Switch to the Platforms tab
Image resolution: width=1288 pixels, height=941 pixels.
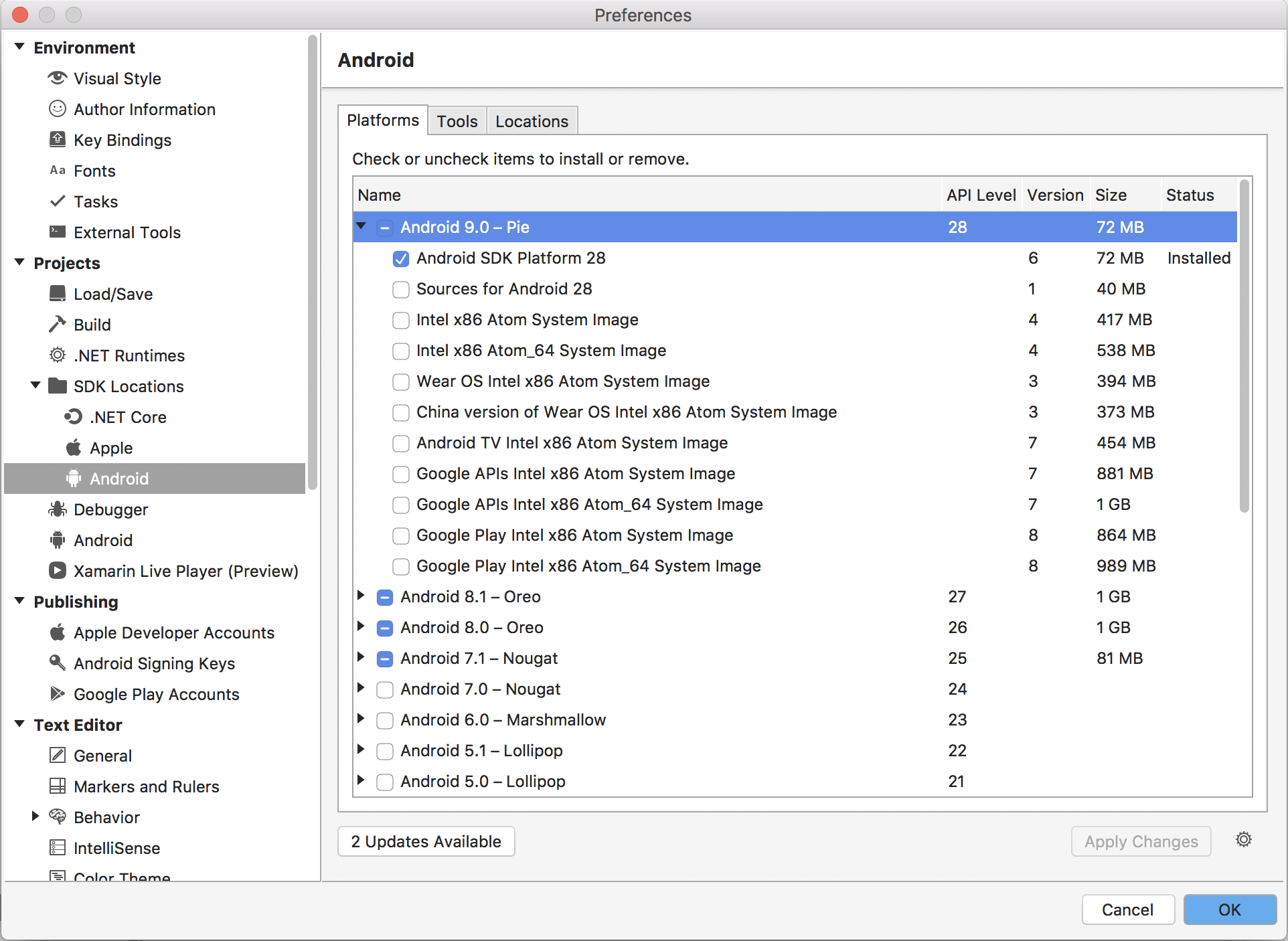click(x=383, y=120)
